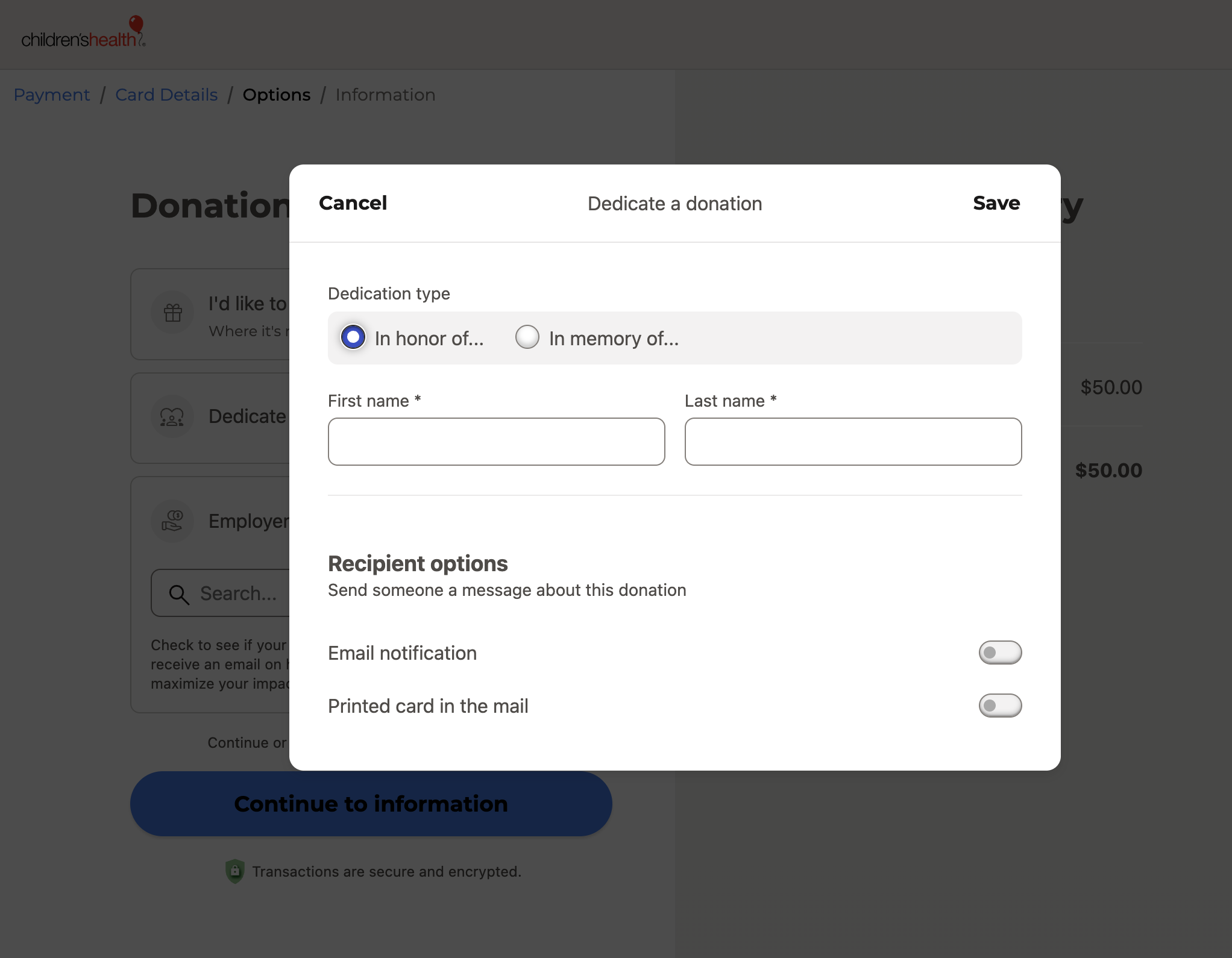Click the gift box icon

173,313
